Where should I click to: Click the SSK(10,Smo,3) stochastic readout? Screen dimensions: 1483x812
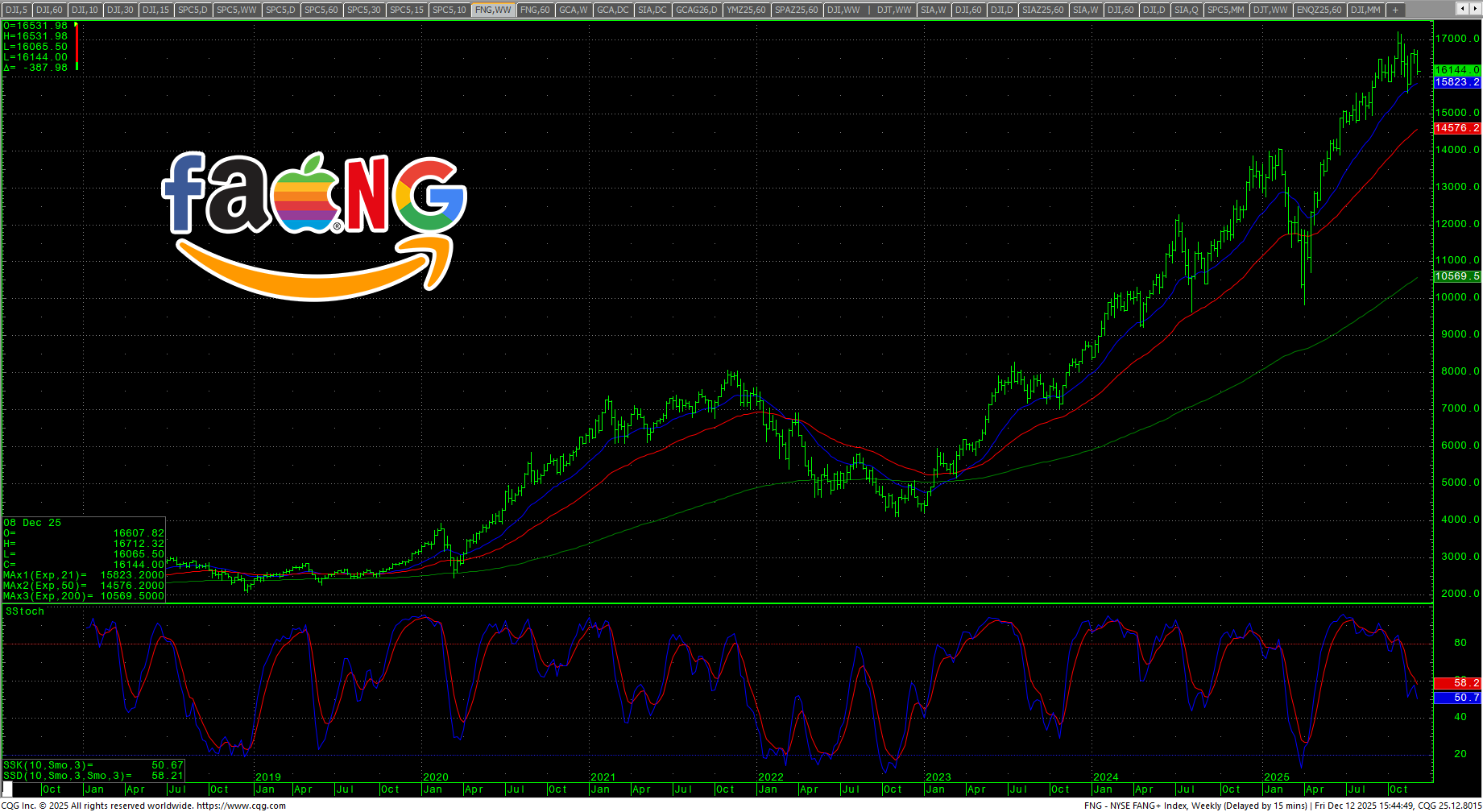(x=93, y=765)
